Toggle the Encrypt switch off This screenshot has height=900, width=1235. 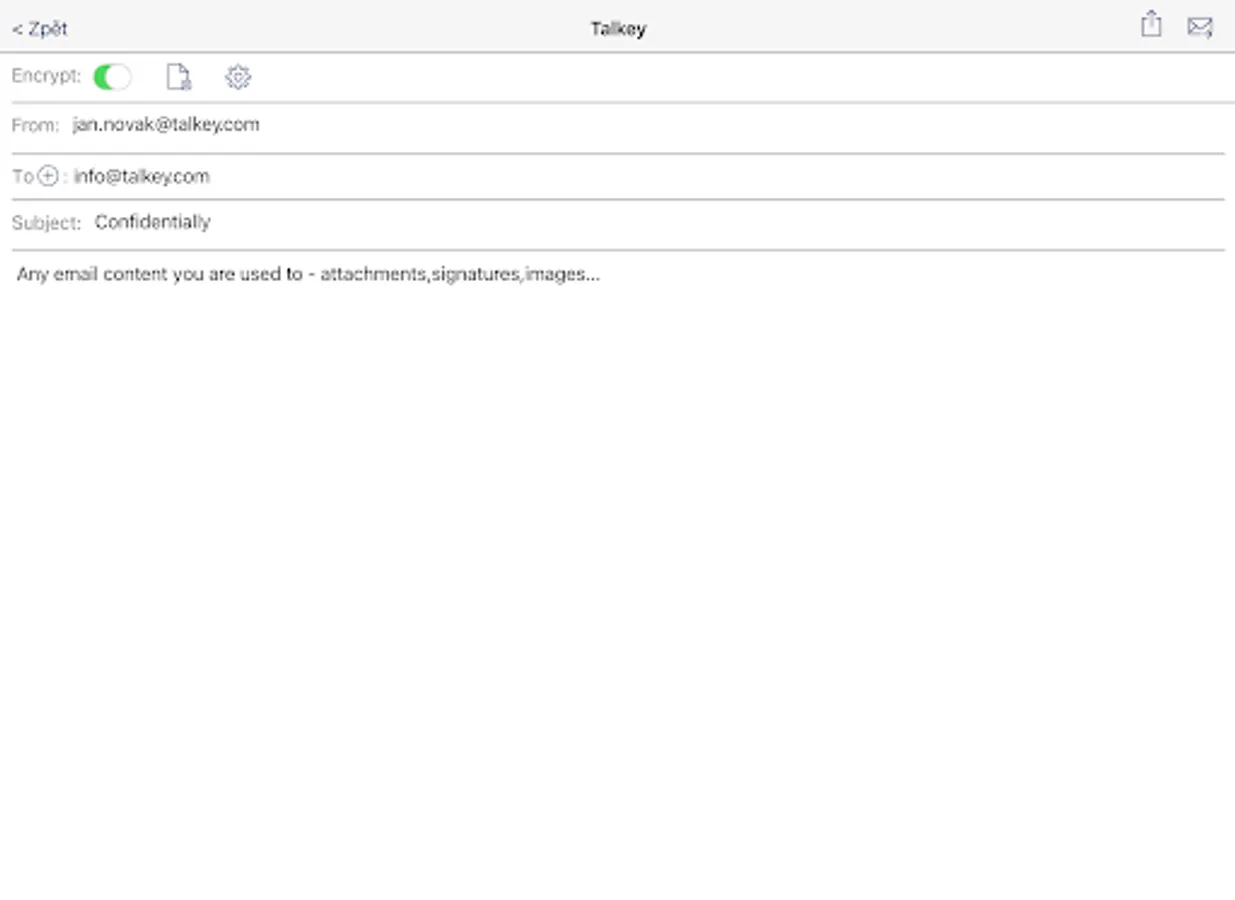[112, 77]
